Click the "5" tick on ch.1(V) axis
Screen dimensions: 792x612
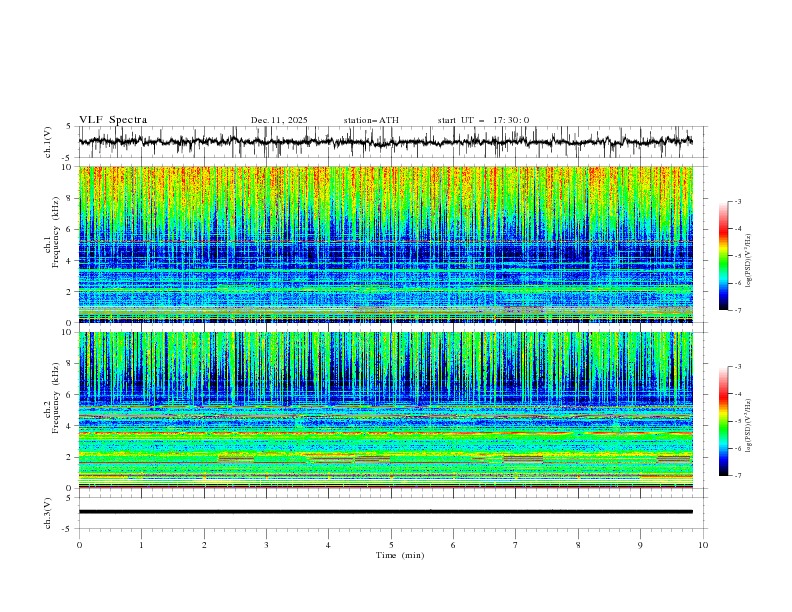click(x=69, y=127)
